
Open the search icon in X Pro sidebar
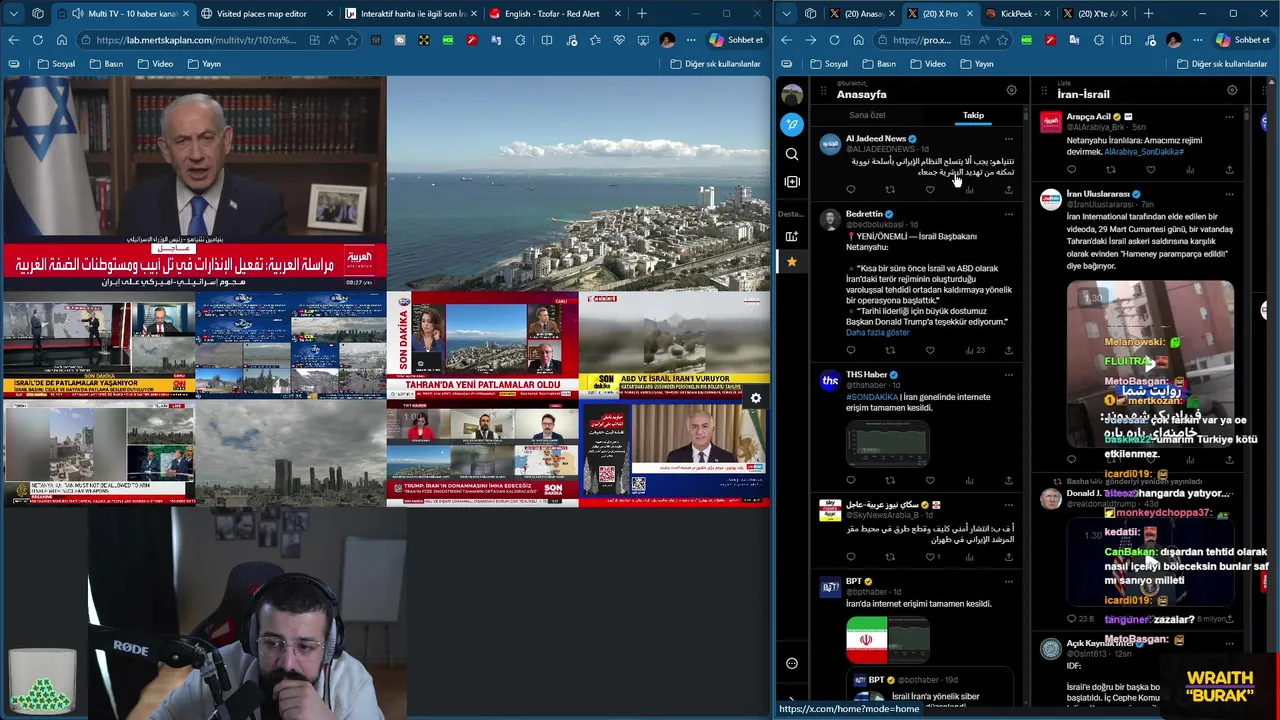coord(792,154)
